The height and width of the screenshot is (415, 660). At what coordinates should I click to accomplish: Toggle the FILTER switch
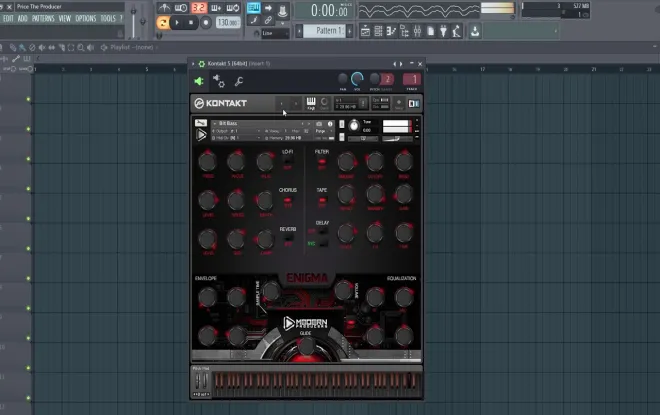click(x=322, y=161)
